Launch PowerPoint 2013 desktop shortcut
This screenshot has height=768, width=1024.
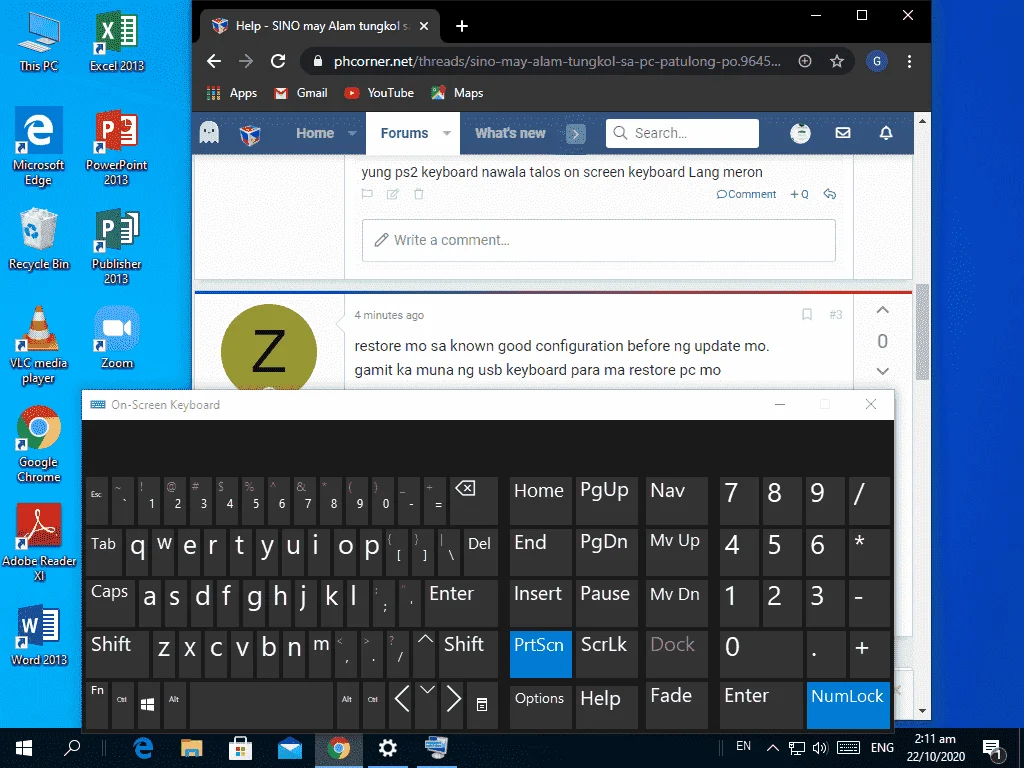click(x=116, y=147)
